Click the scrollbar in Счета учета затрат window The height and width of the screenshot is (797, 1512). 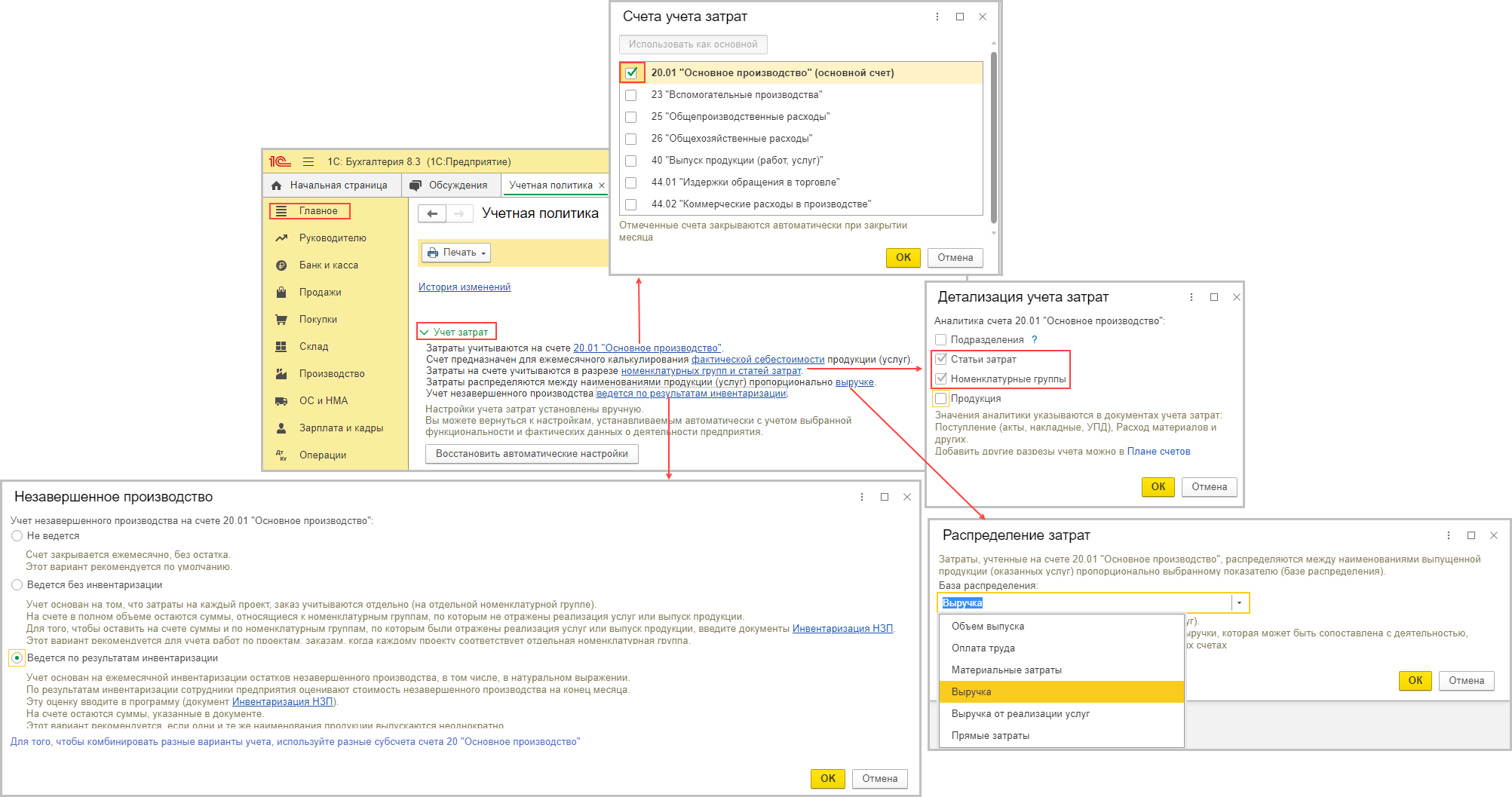point(993,137)
